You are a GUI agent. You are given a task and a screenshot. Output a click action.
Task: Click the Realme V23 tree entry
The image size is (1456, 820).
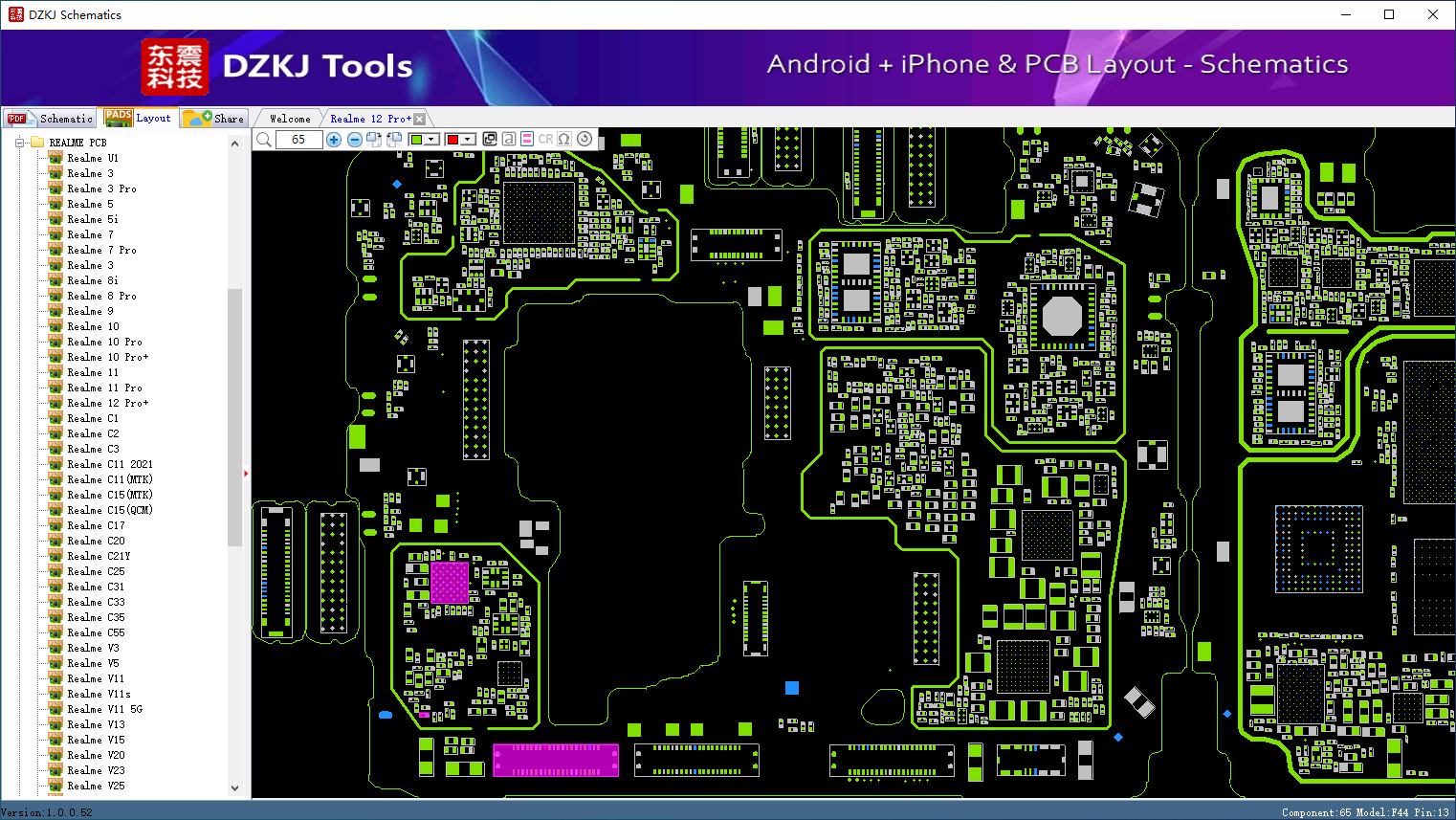click(96, 770)
